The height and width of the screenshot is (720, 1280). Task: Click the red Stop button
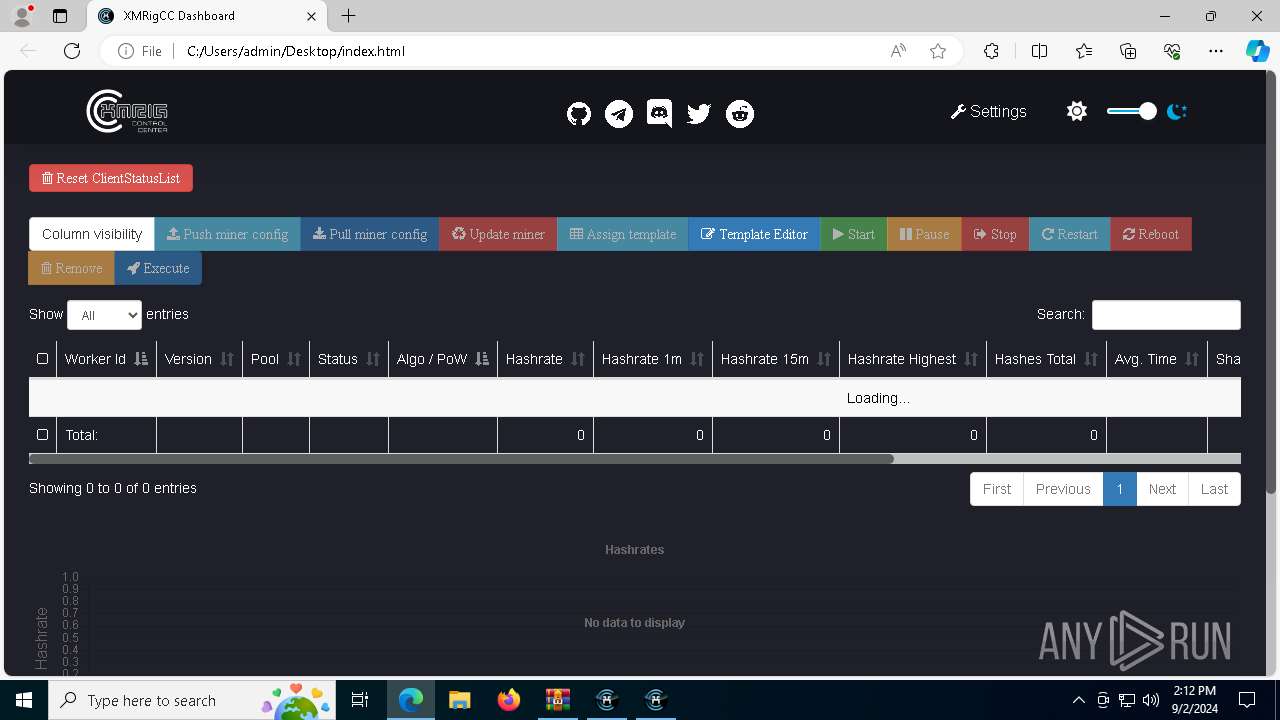pyautogui.click(x=995, y=234)
